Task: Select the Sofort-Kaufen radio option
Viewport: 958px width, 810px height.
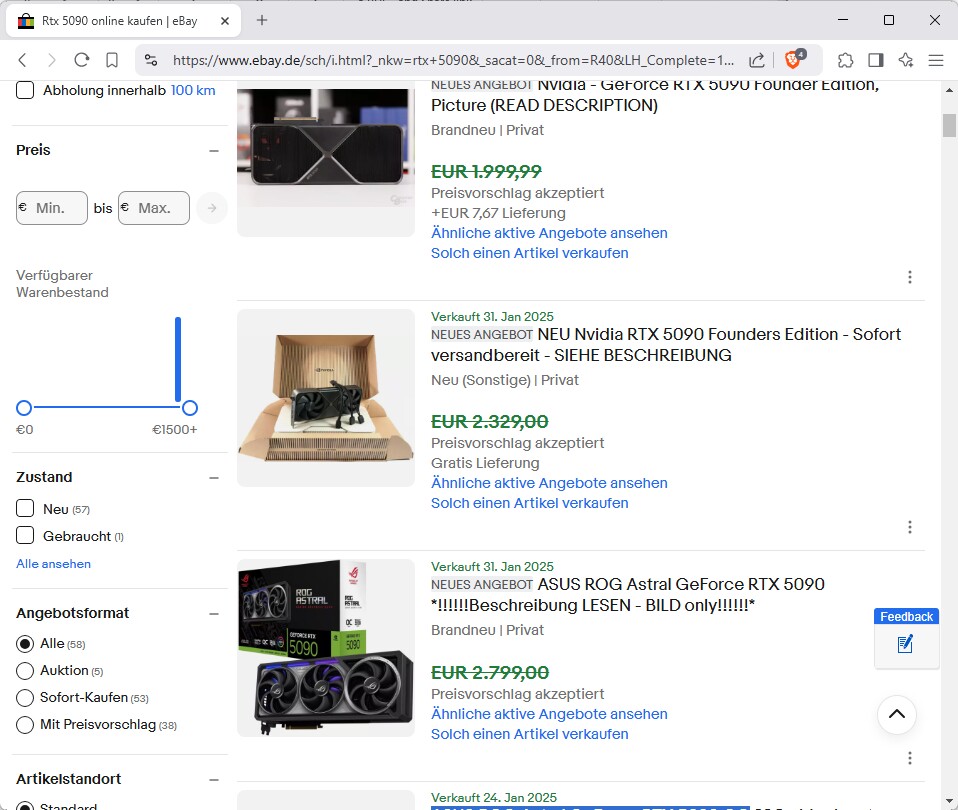Action: tap(25, 697)
